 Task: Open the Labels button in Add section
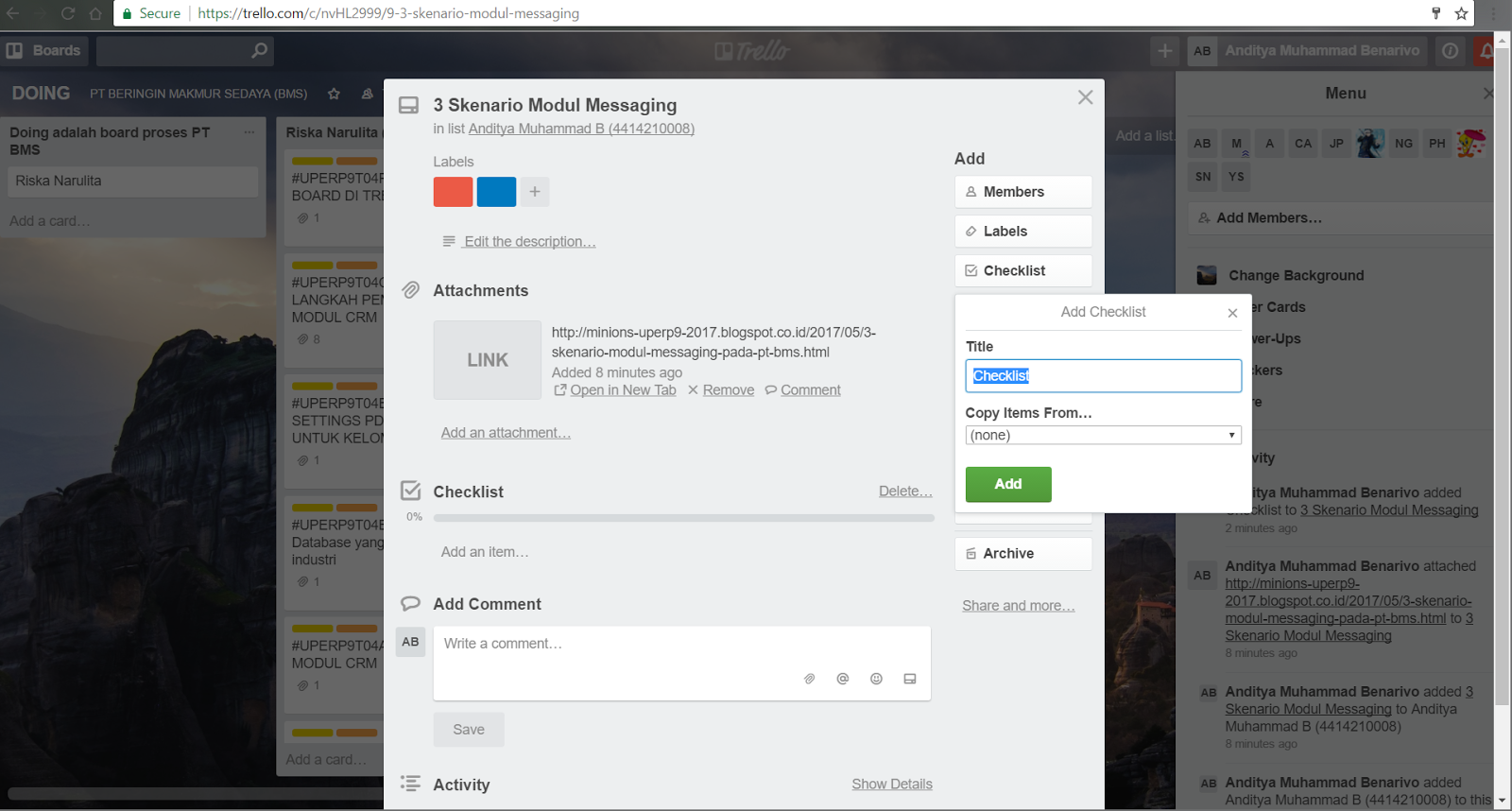click(x=1023, y=232)
